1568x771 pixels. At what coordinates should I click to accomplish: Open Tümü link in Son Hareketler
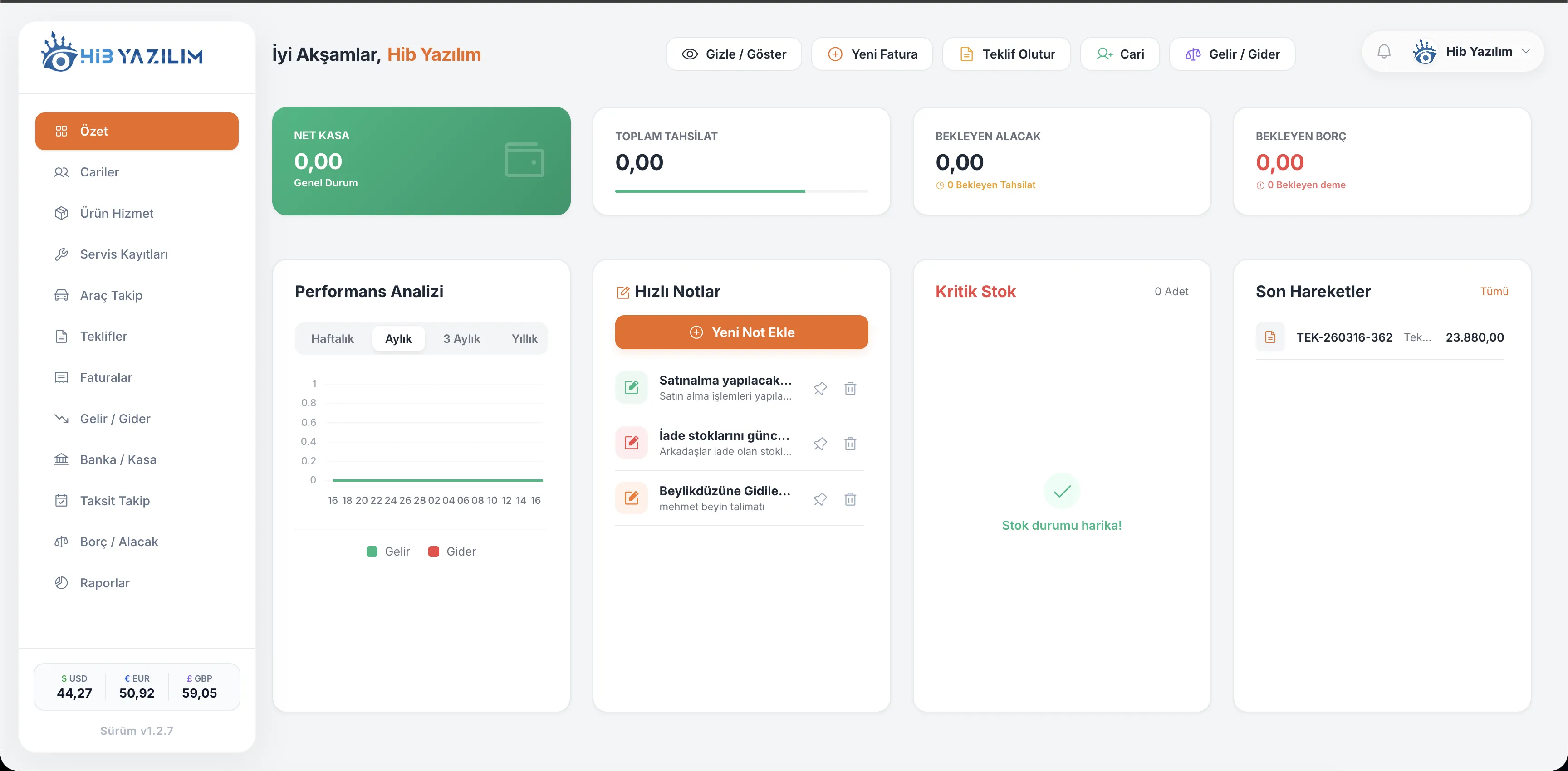[1494, 292]
